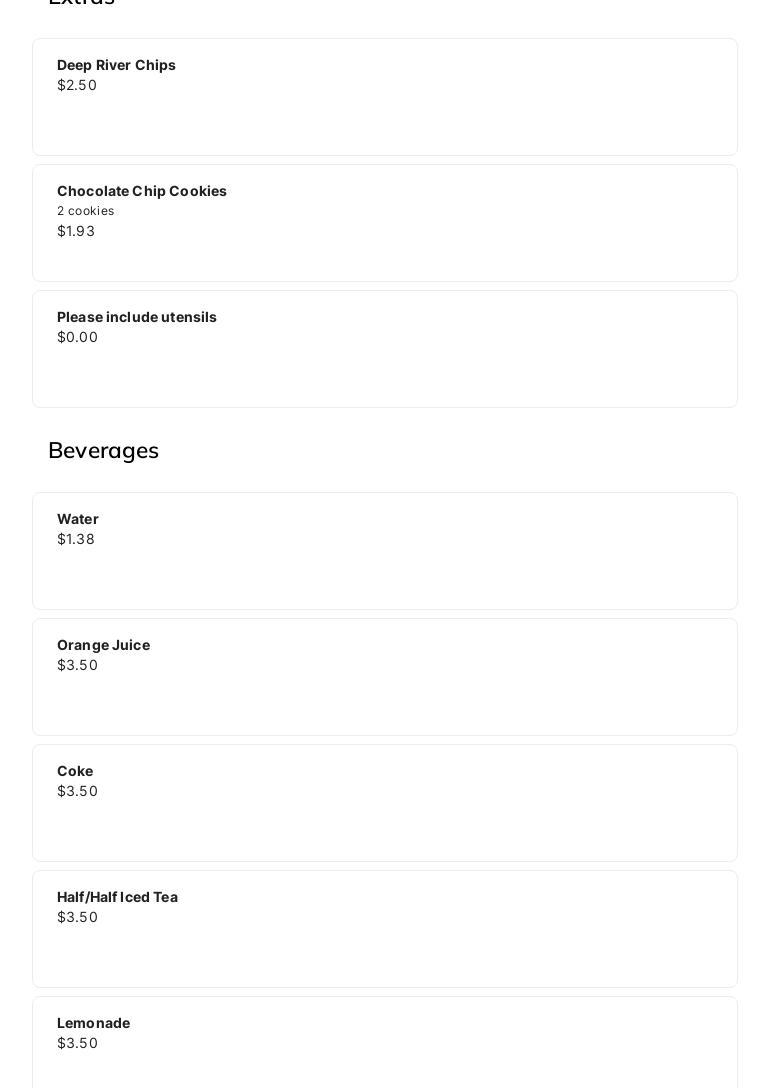
Task: Click the $2.50 Deep River Chips price
Action: pos(77,85)
